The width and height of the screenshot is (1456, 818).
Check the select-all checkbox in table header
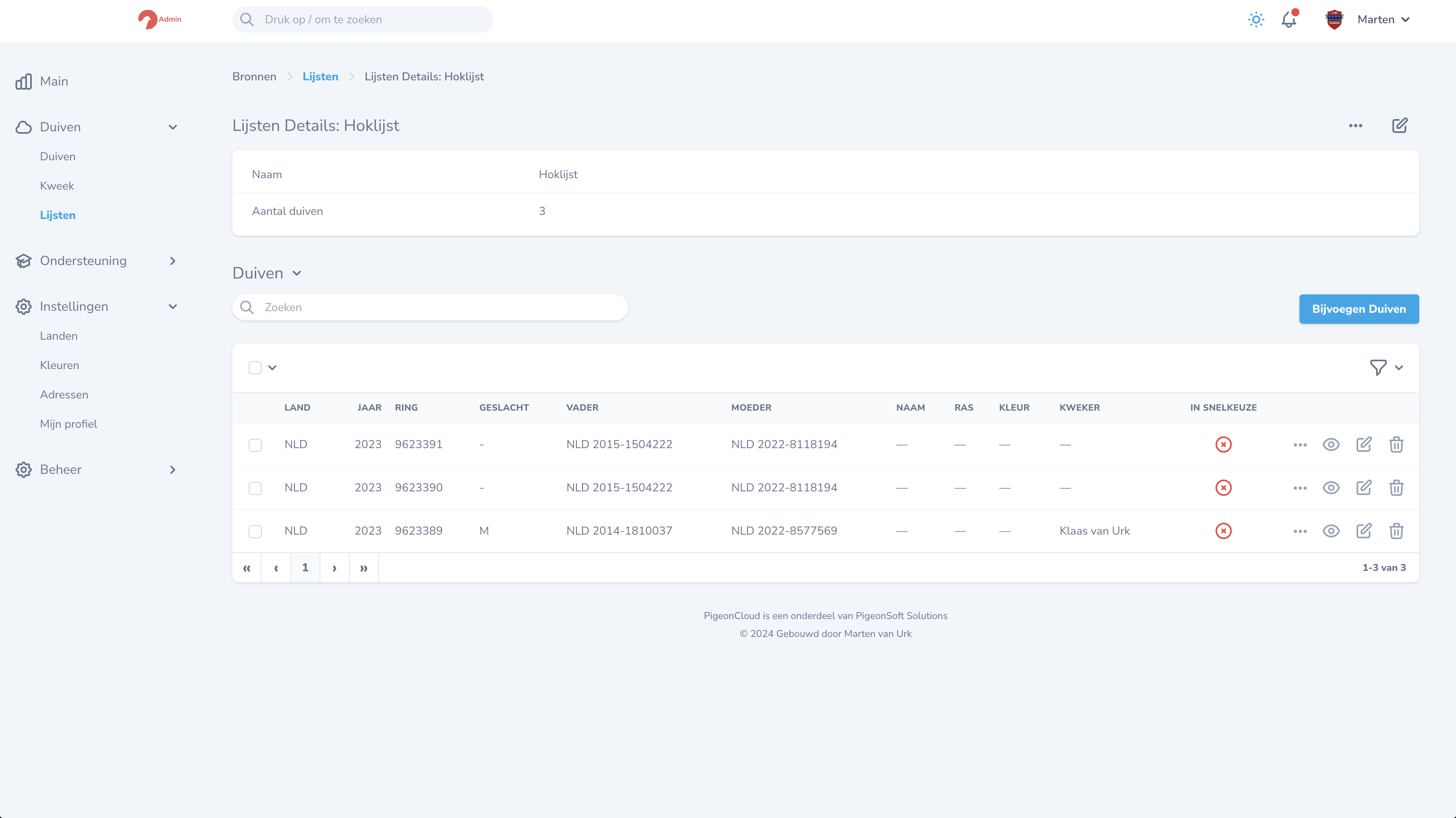tap(255, 368)
